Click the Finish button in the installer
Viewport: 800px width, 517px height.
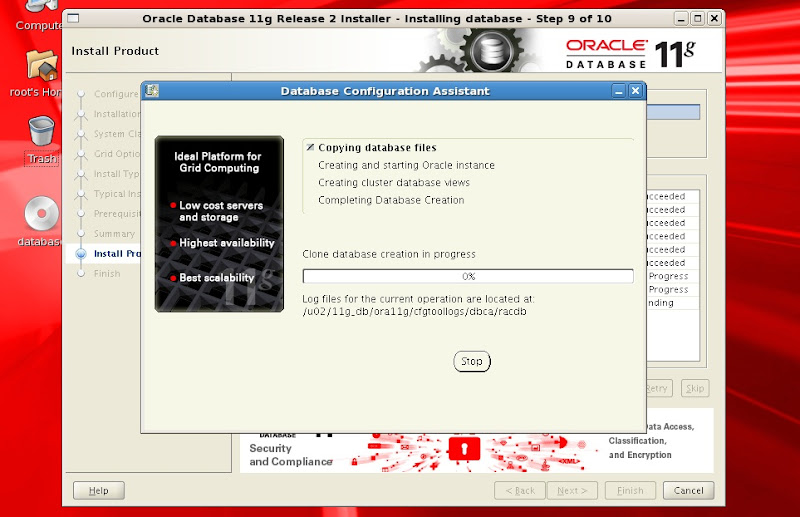click(x=630, y=490)
